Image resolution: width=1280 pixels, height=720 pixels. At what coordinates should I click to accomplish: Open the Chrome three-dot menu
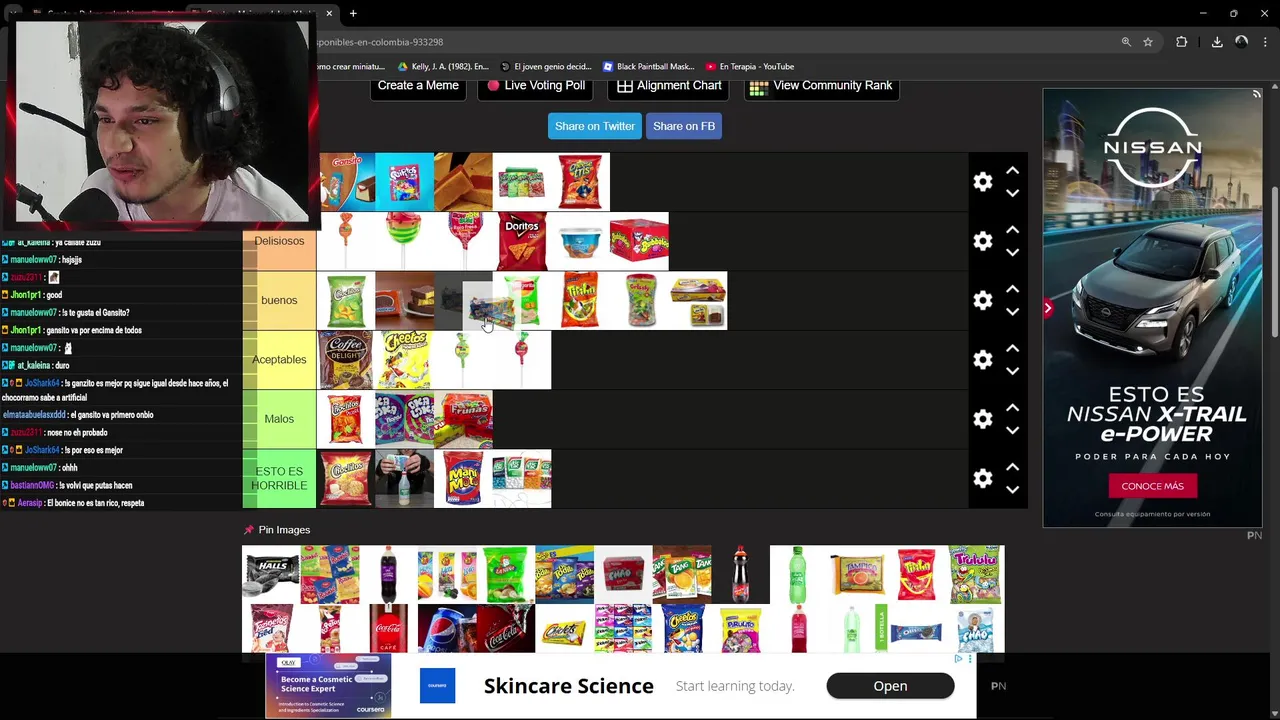(x=1266, y=42)
